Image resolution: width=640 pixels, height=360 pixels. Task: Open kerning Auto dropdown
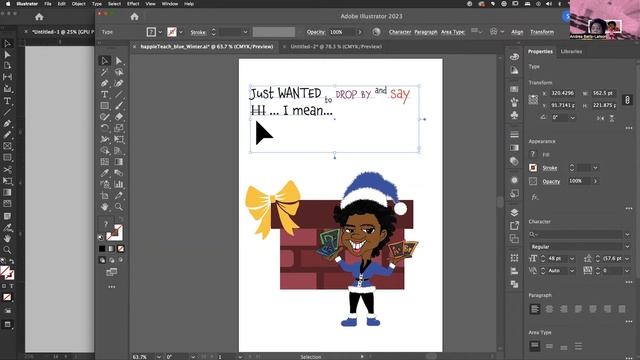(572, 271)
